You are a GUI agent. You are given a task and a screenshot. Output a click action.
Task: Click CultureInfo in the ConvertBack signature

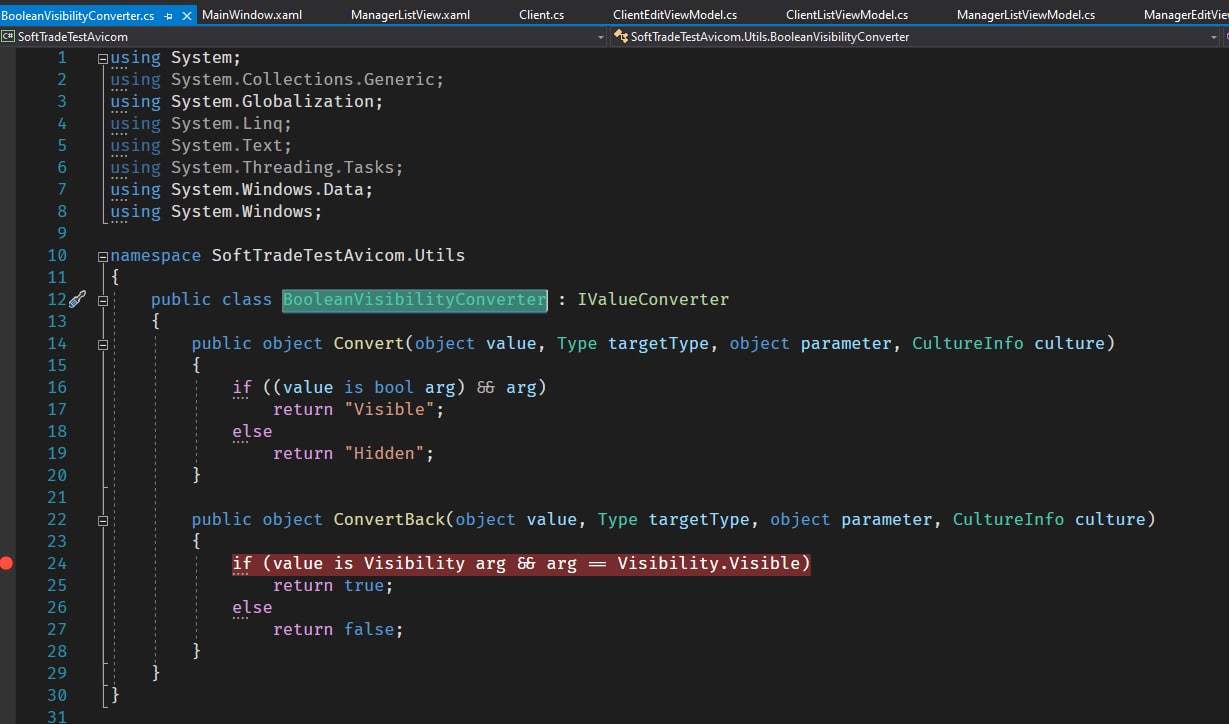coord(1009,520)
